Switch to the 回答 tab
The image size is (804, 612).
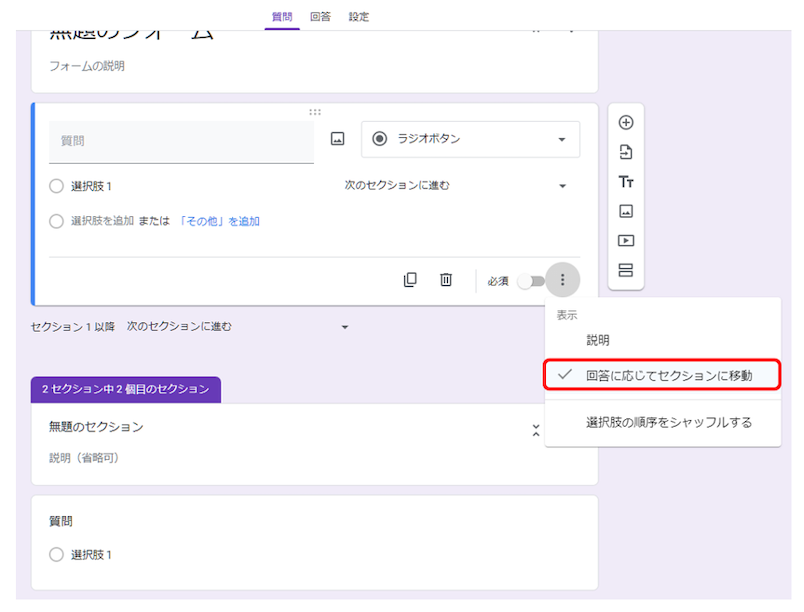[x=320, y=16]
